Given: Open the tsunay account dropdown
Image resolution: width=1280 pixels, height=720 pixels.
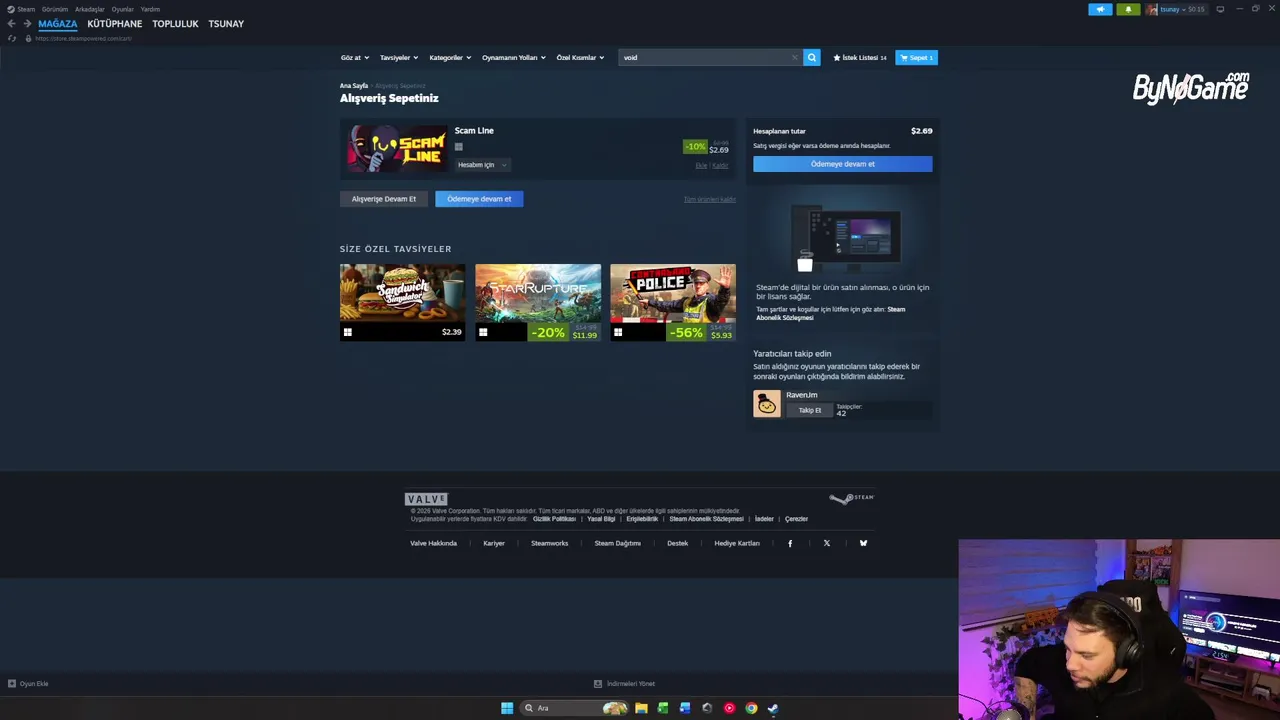Looking at the screenshot, I should [x=1175, y=9].
